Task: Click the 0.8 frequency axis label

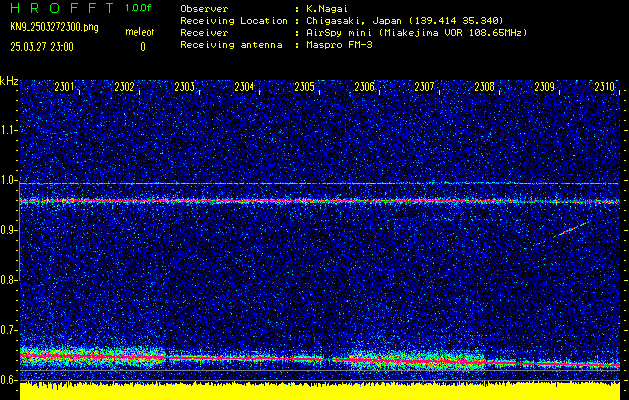Action: tap(7, 280)
